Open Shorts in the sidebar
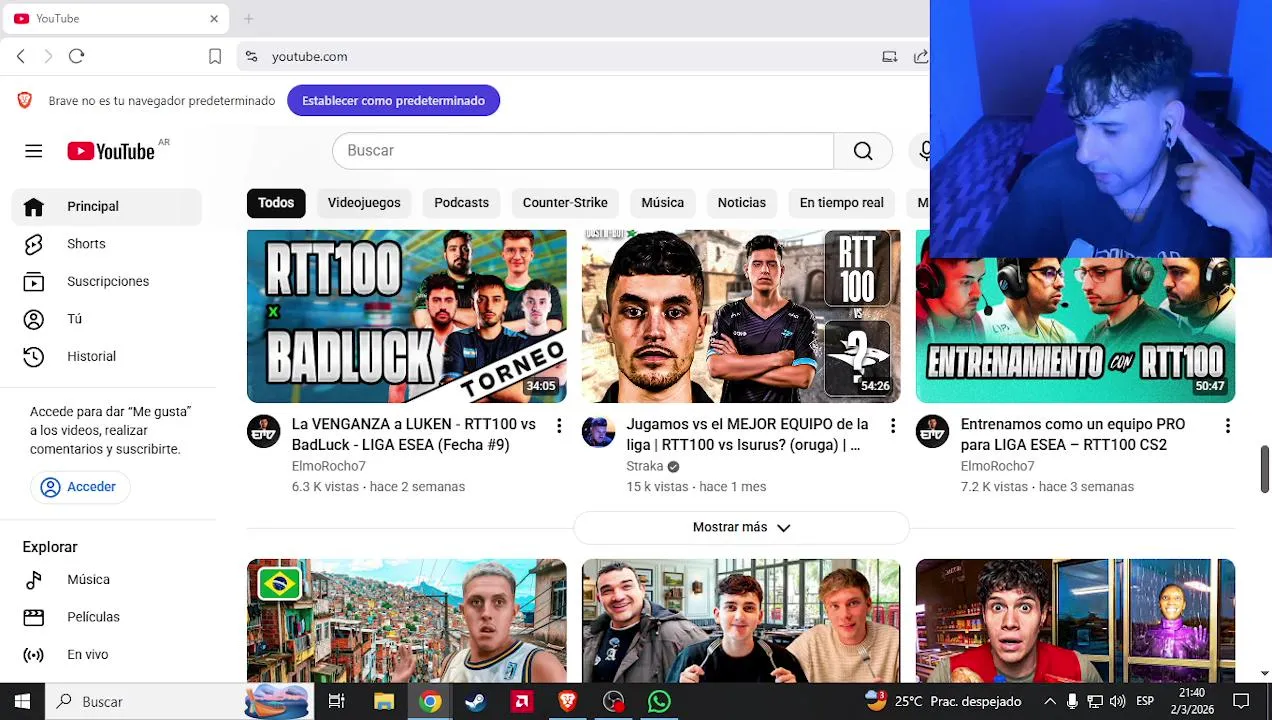The image size is (1272, 720). 107,244
